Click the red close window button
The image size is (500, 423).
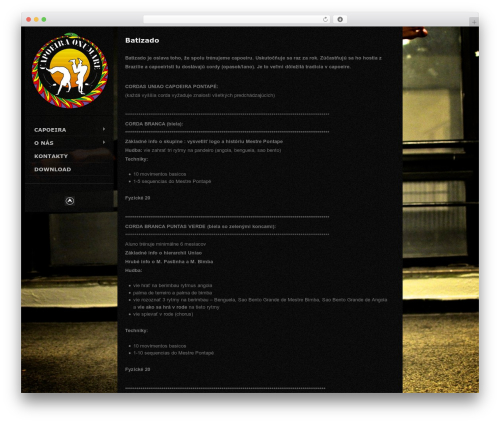[29, 19]
